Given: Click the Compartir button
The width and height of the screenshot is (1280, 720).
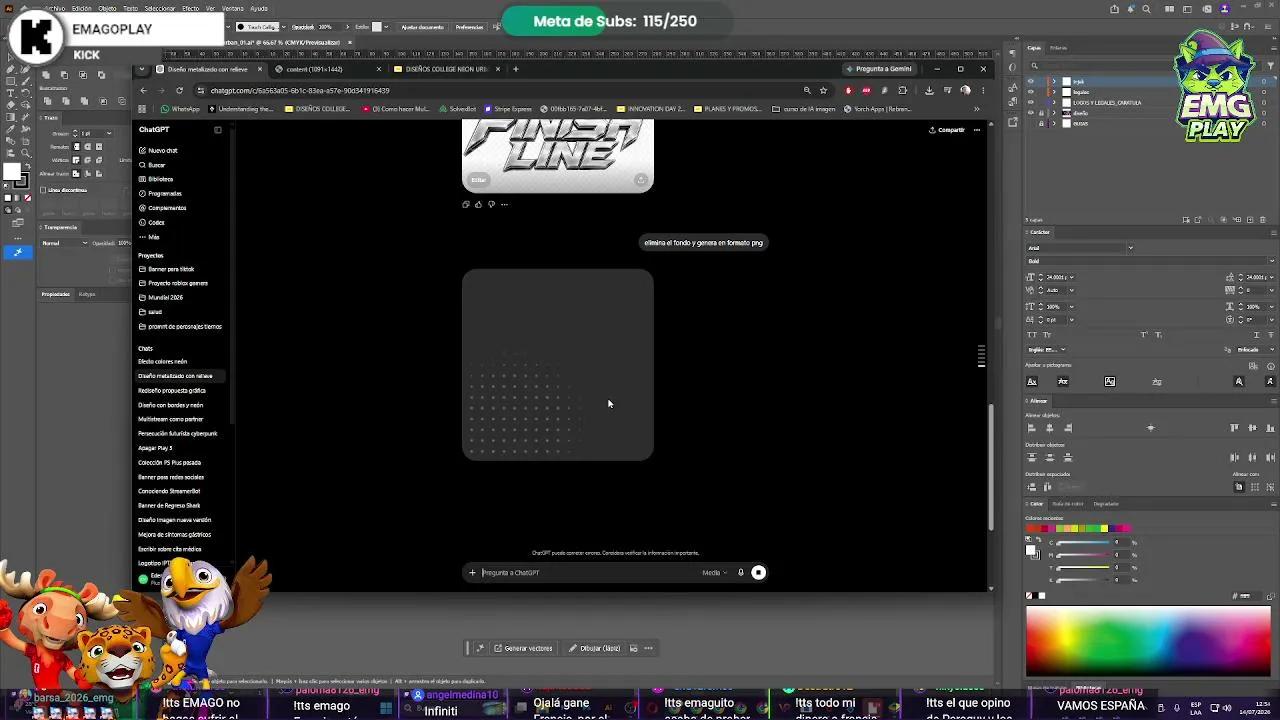Looking at the screenshot, I should [x=947, y=130].
